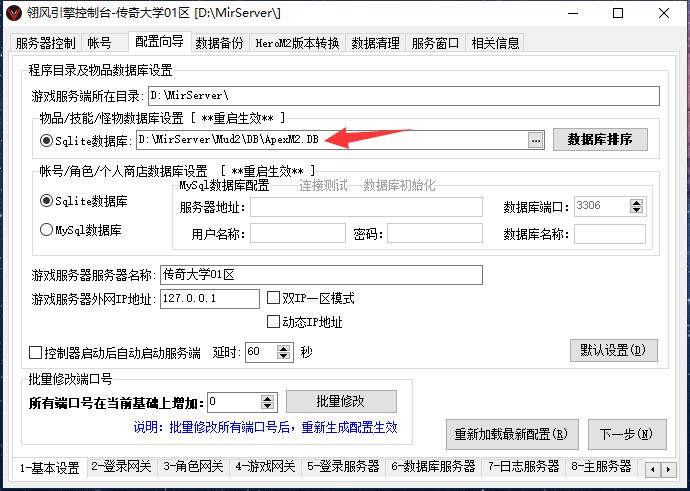Image resolution: width=690 pixels, height=491 pixels.
Task: Click the 下一步(N) button
Action: (627, 434)
